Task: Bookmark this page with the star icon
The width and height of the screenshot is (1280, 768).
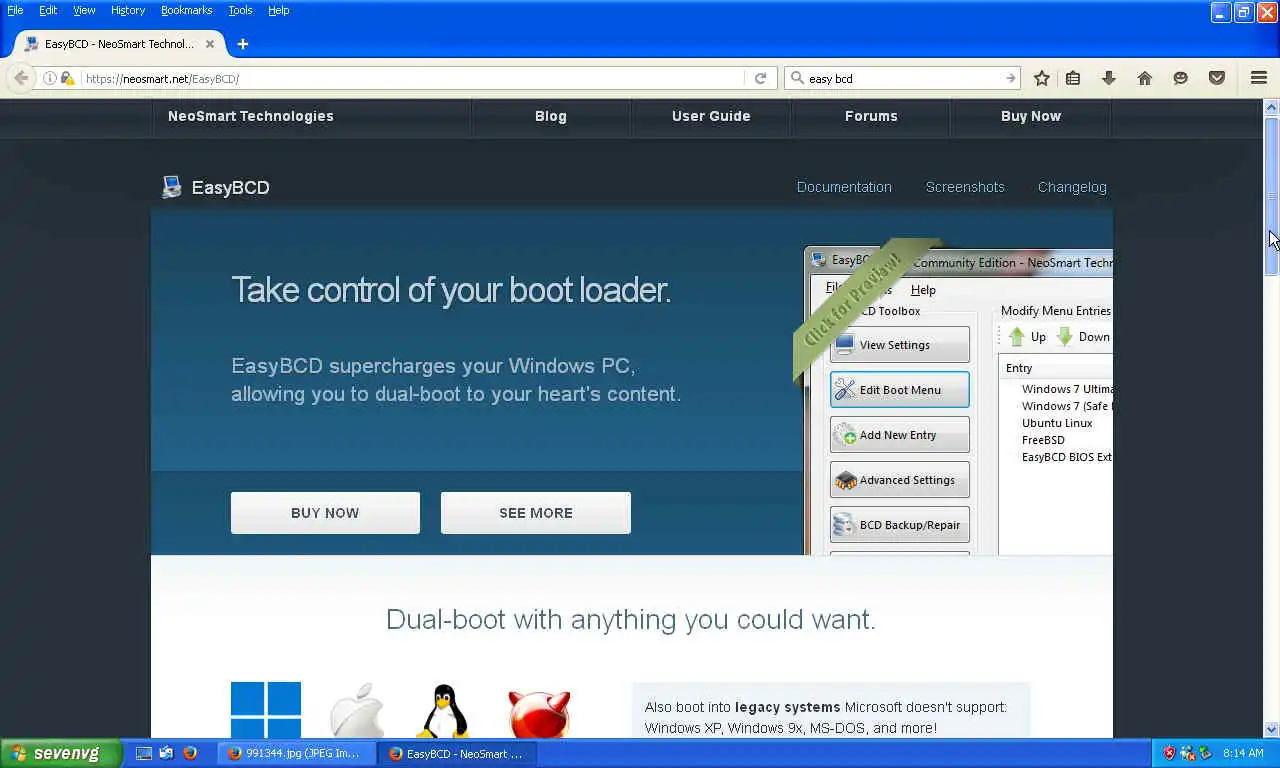Action: point(1042,78)
